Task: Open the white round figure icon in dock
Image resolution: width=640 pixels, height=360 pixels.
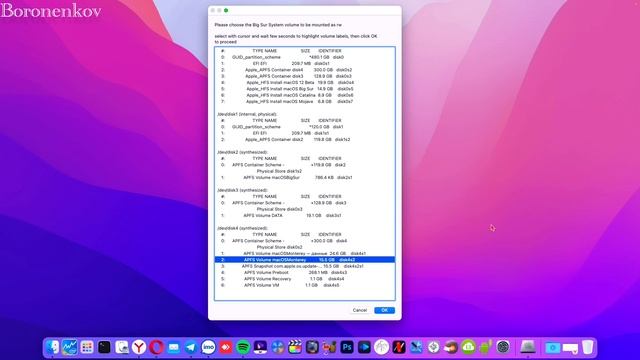Action: click(382, 347)
